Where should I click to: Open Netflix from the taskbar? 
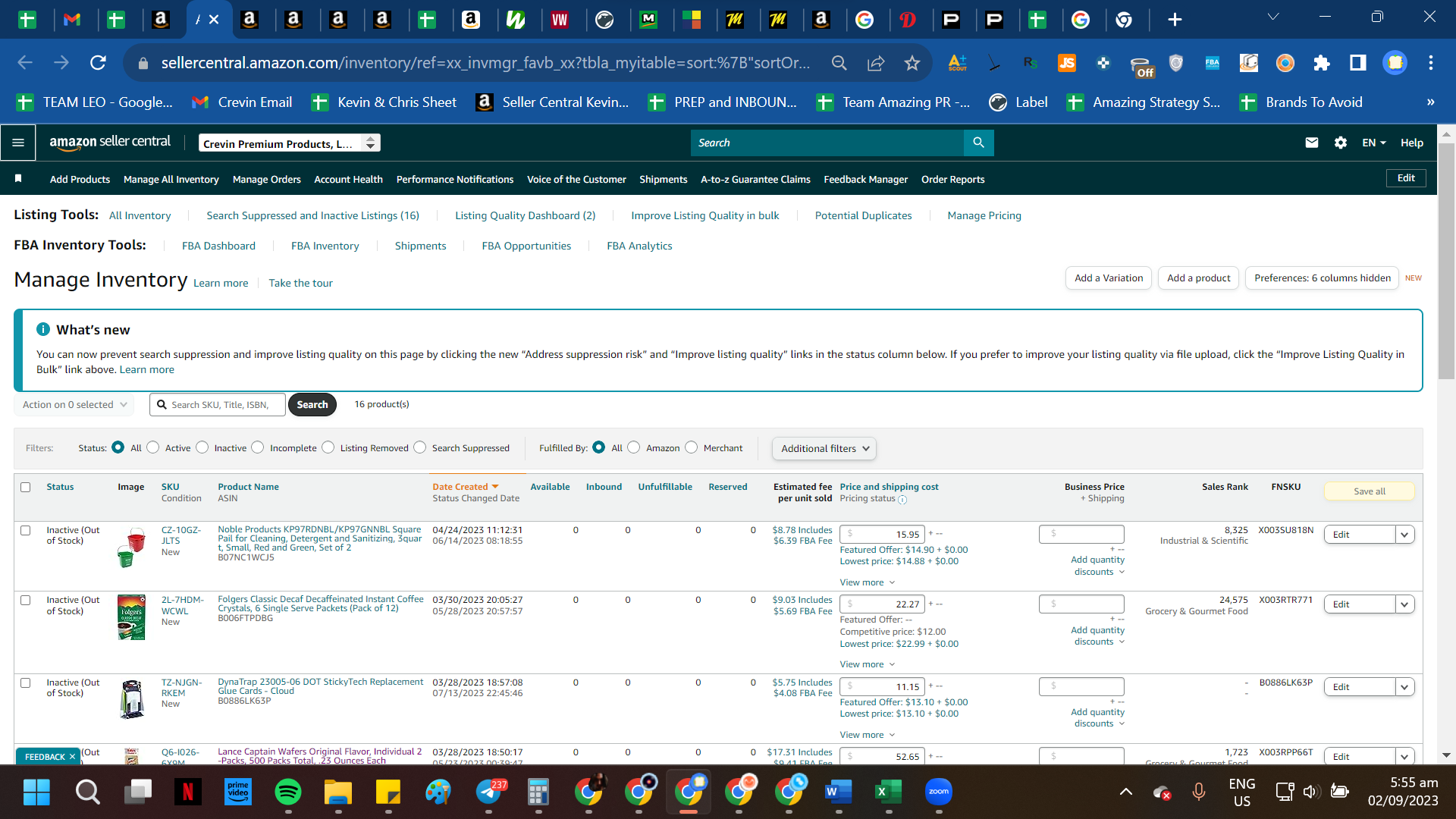click(x=187, y=792)
